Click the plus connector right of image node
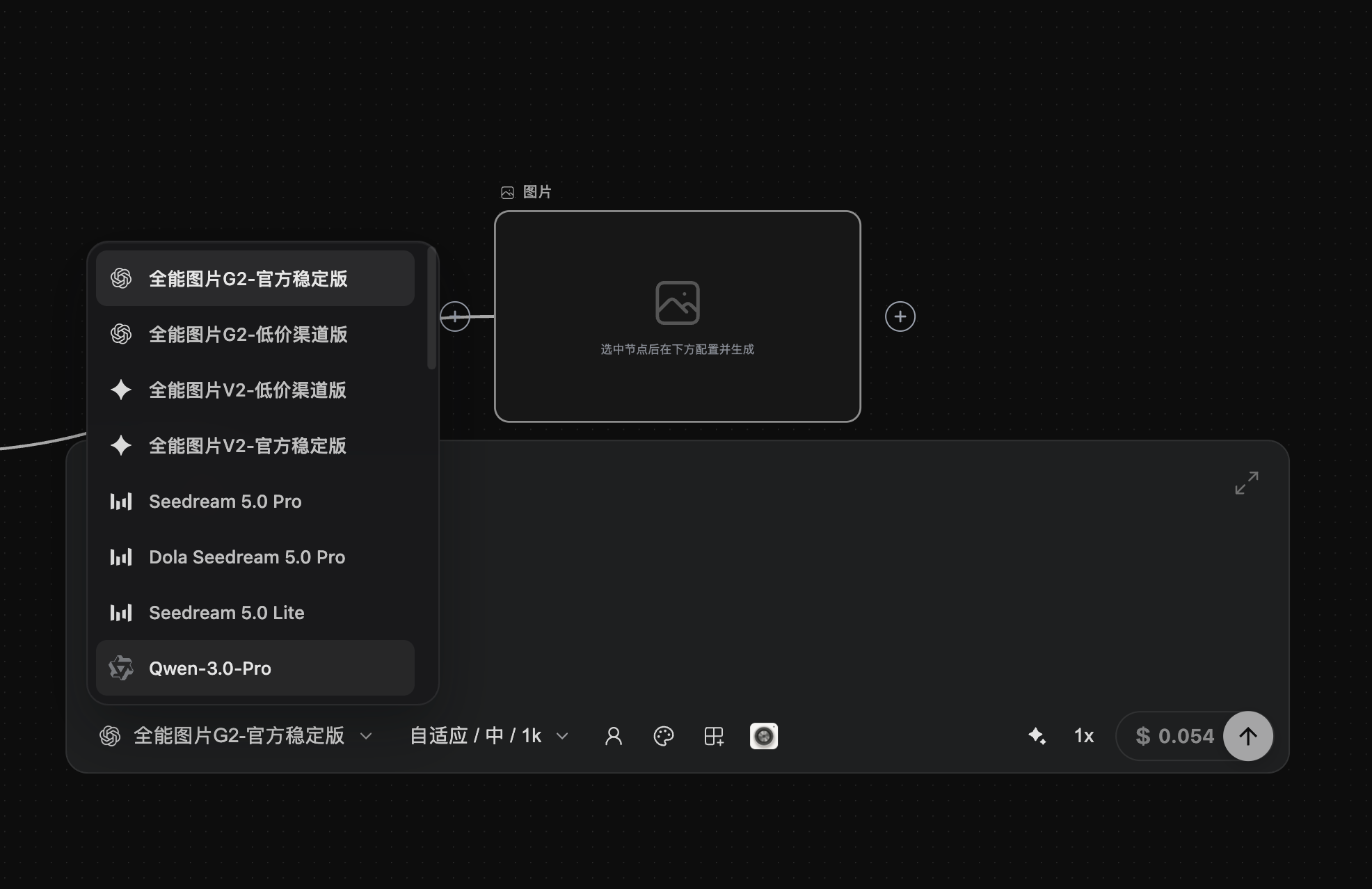1372x889 pixels. pyautogui.click(x=900, y=317)
